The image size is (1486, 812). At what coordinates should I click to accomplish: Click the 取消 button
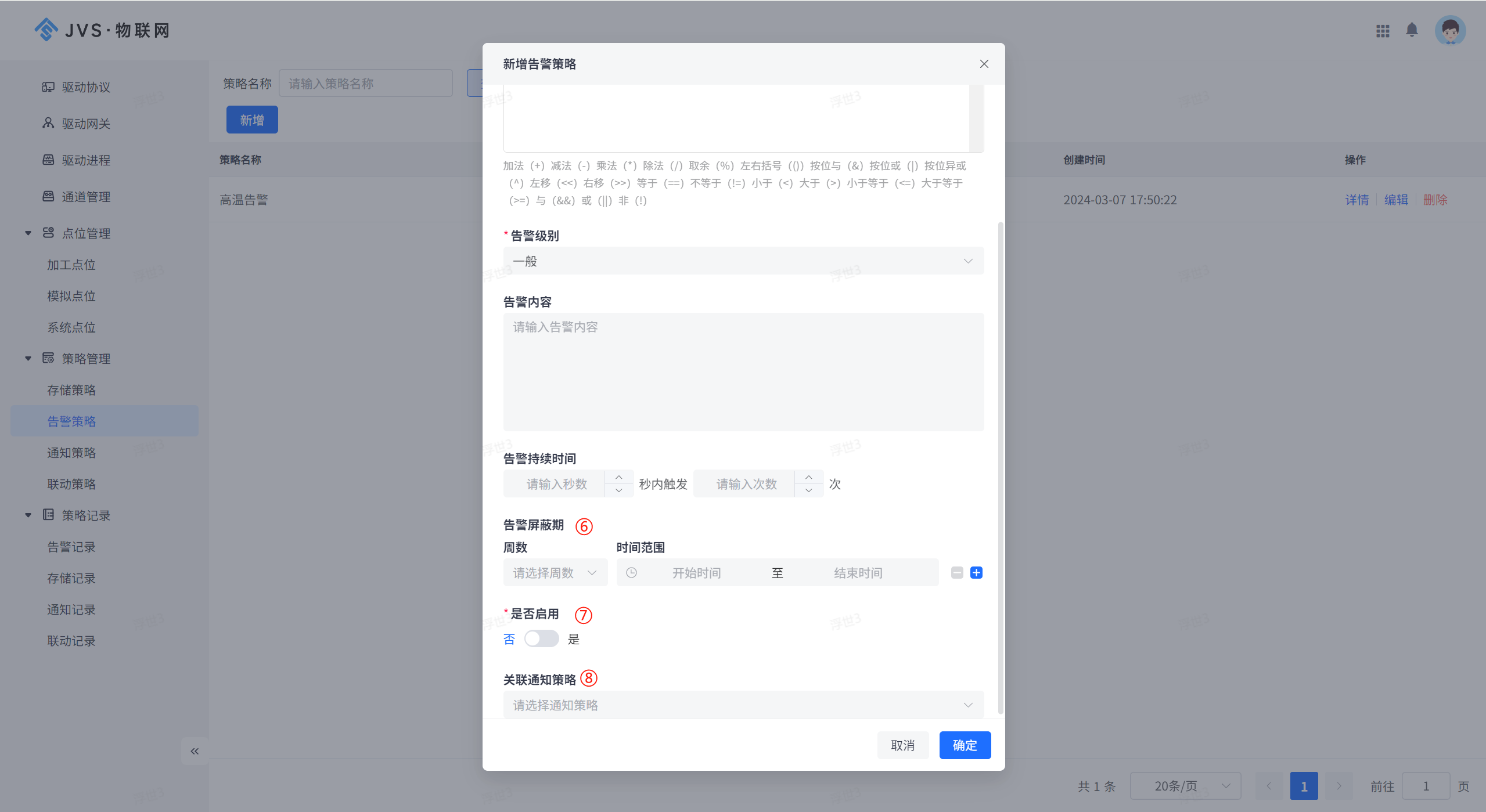902,745
